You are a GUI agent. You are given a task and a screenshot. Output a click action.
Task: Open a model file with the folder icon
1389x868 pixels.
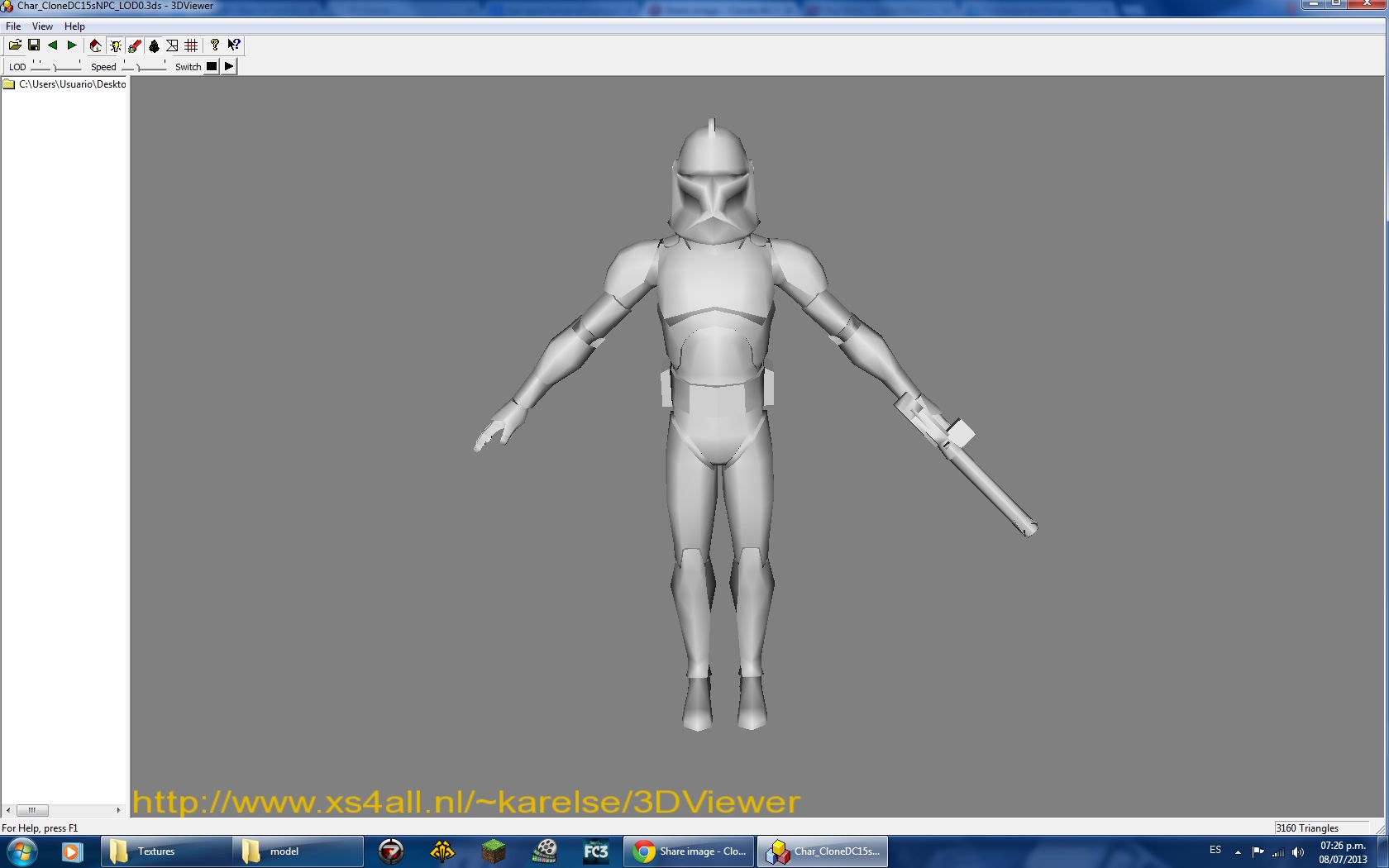(15, 45)
